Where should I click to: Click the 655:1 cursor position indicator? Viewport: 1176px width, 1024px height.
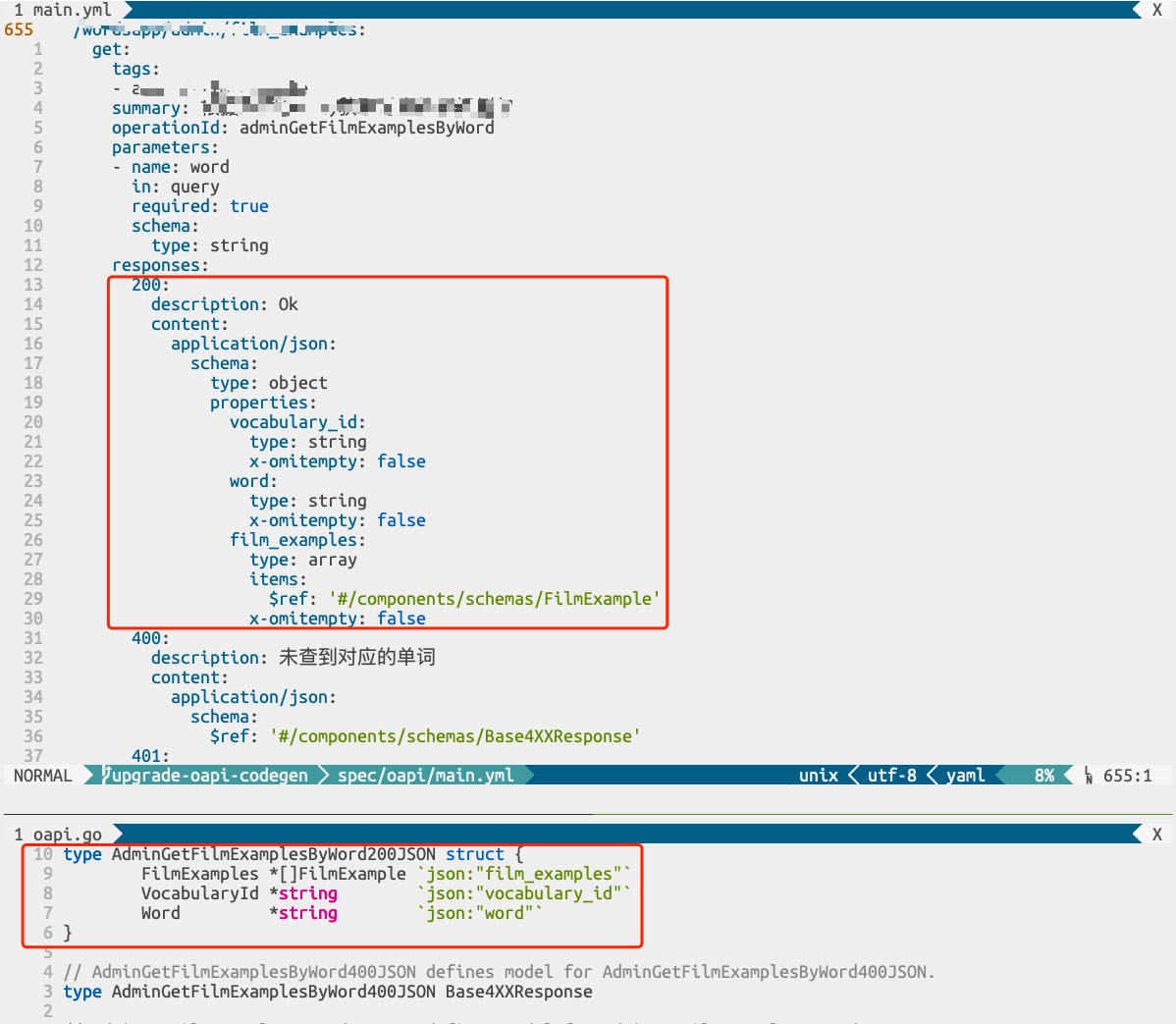tap(1127, 776)
